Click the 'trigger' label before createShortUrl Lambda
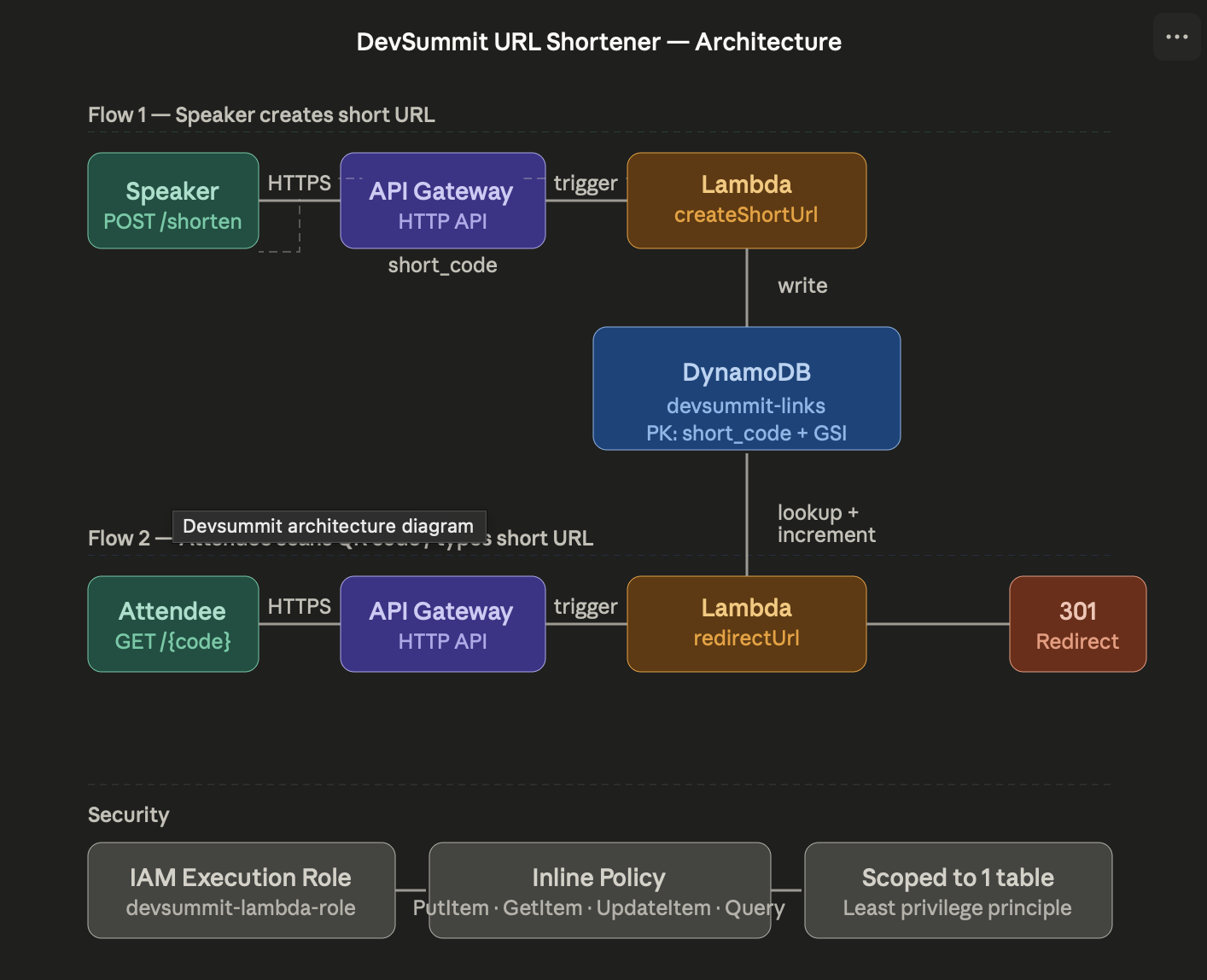This screenshot has height=980, width=1207. (x=586, y=184)
